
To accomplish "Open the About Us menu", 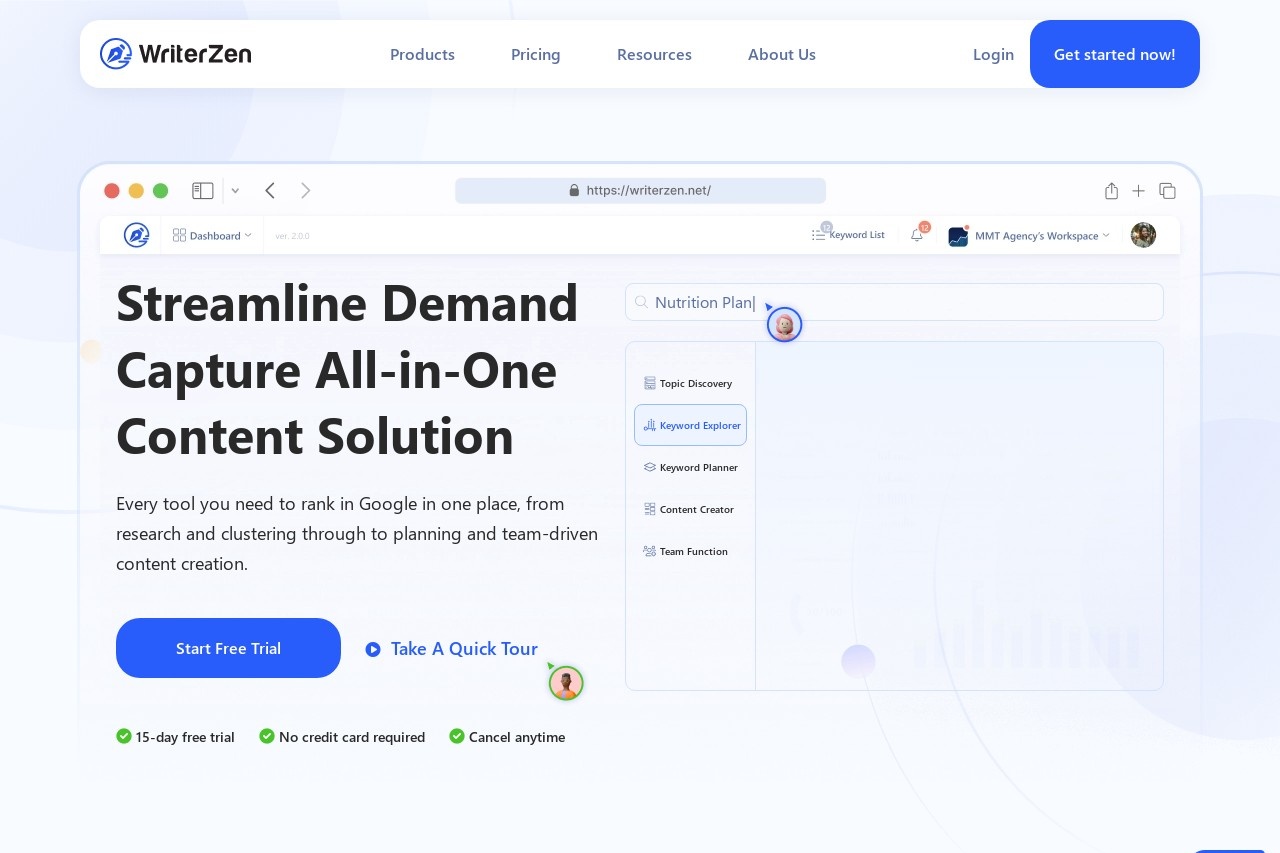I will pyautogui.click(x=782, y=54).
